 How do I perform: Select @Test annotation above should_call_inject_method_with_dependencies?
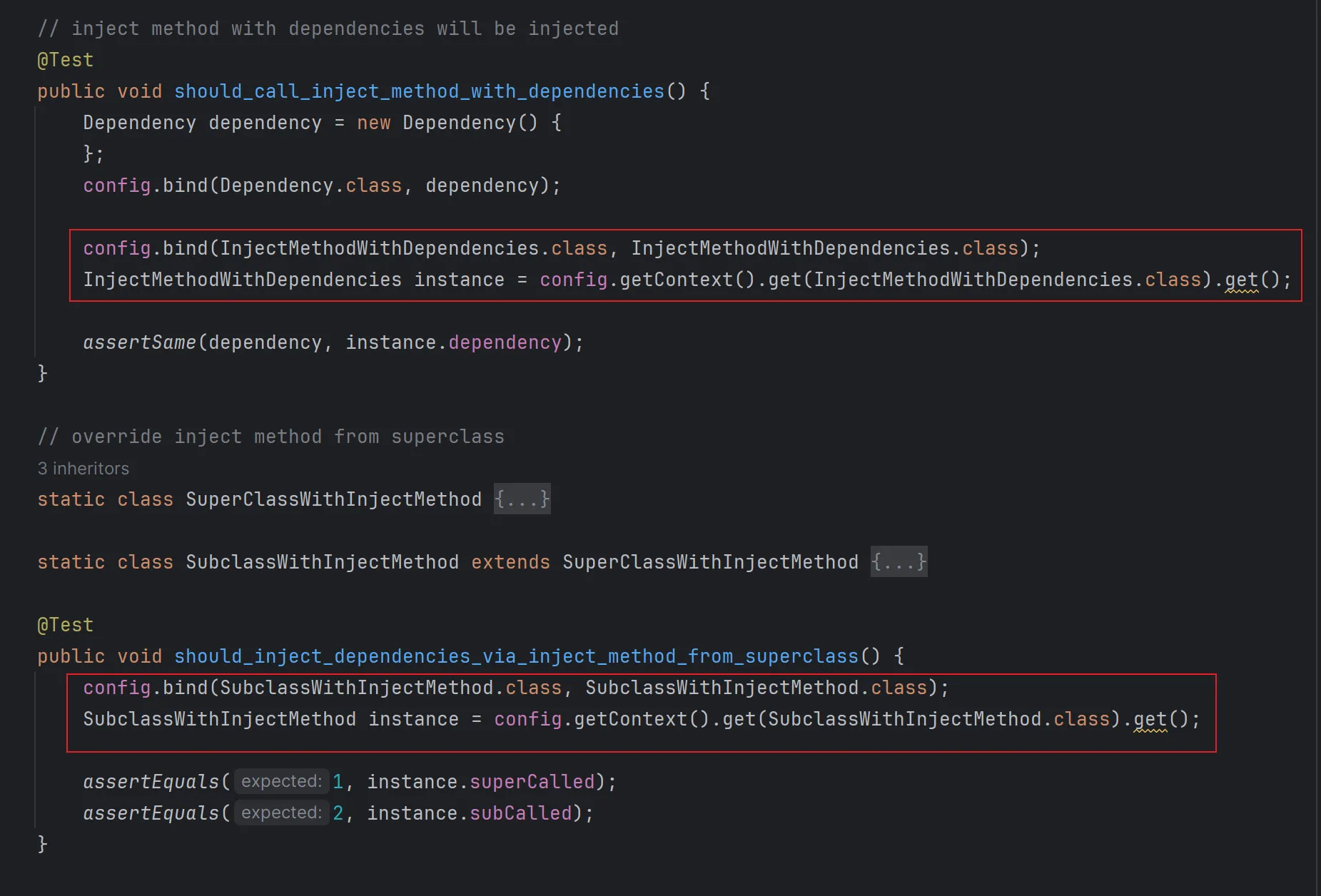65,60
